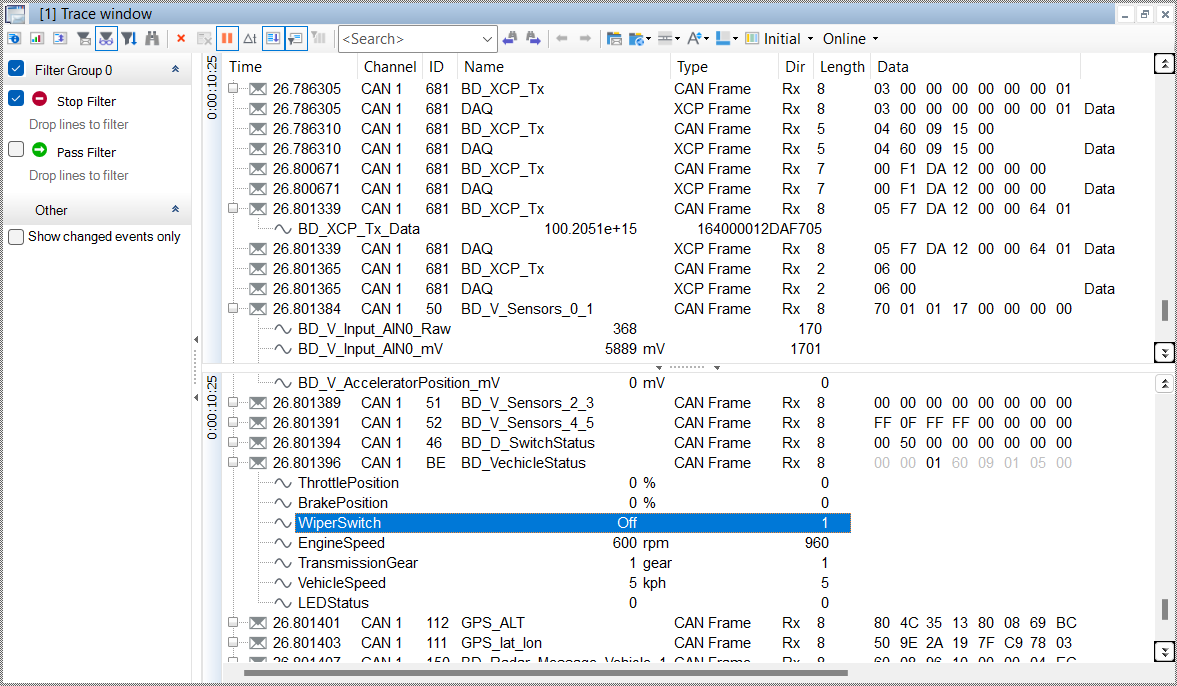Open the Search combo box arrow
This screenshot has width=1177, height=686.
click(489, 38)
